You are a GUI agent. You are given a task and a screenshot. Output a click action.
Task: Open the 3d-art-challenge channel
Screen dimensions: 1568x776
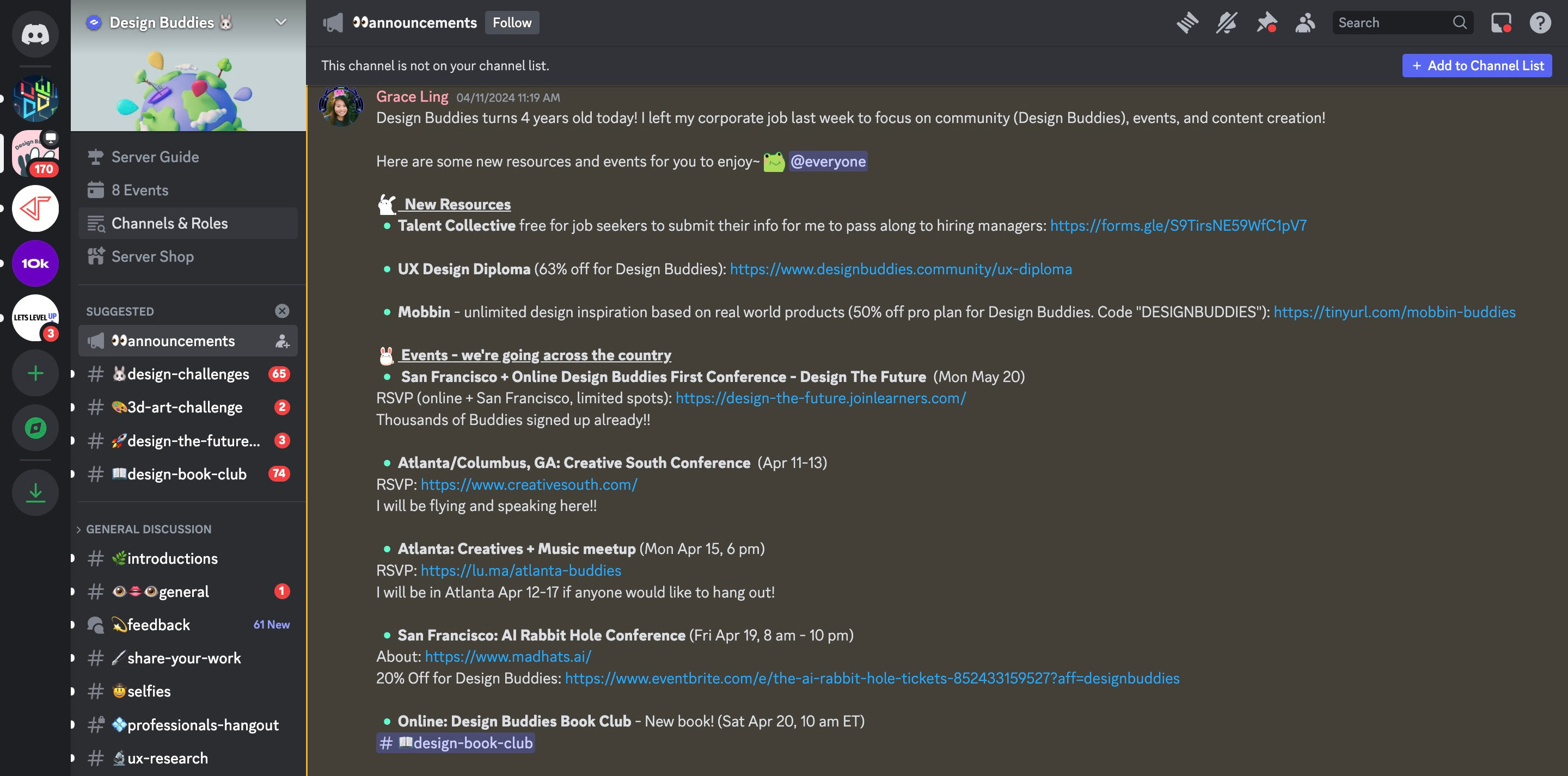188,407
